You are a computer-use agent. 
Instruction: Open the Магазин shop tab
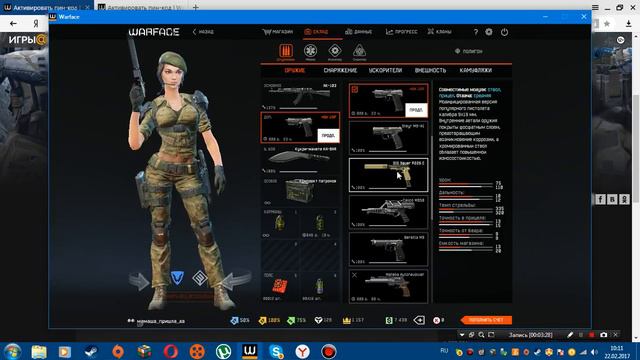coord(278,32)
